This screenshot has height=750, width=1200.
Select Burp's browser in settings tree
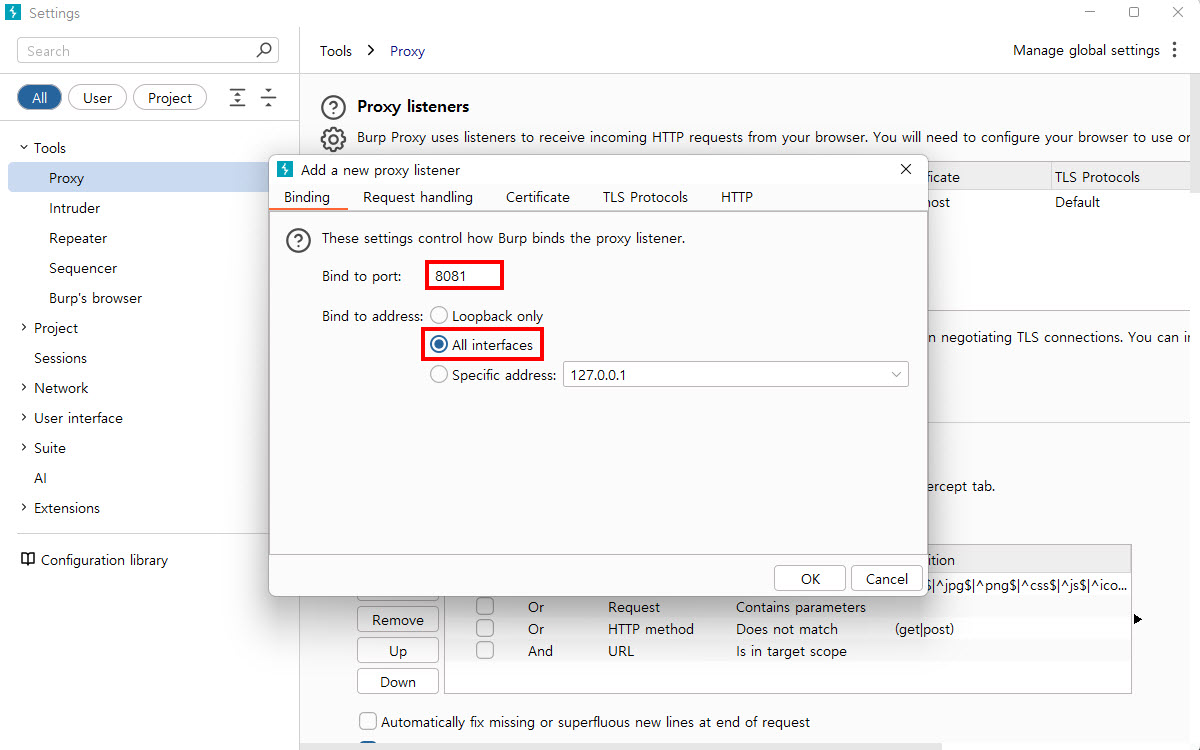pos(96,298)
